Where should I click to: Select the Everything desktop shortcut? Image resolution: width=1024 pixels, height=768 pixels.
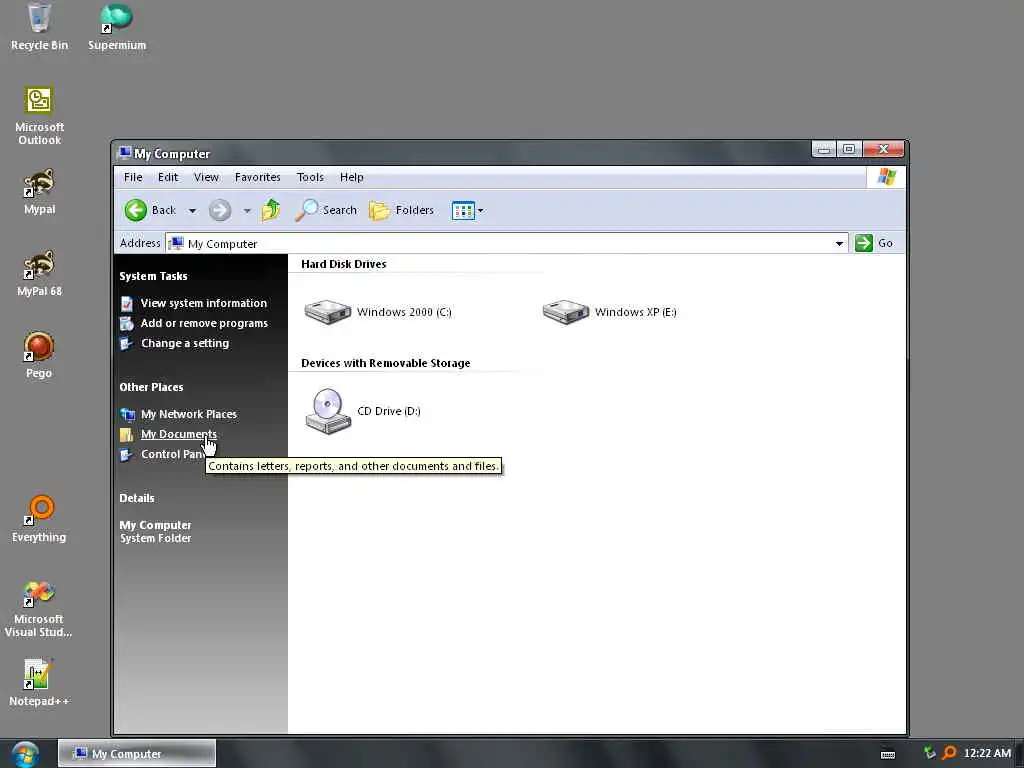coord(39,519)
